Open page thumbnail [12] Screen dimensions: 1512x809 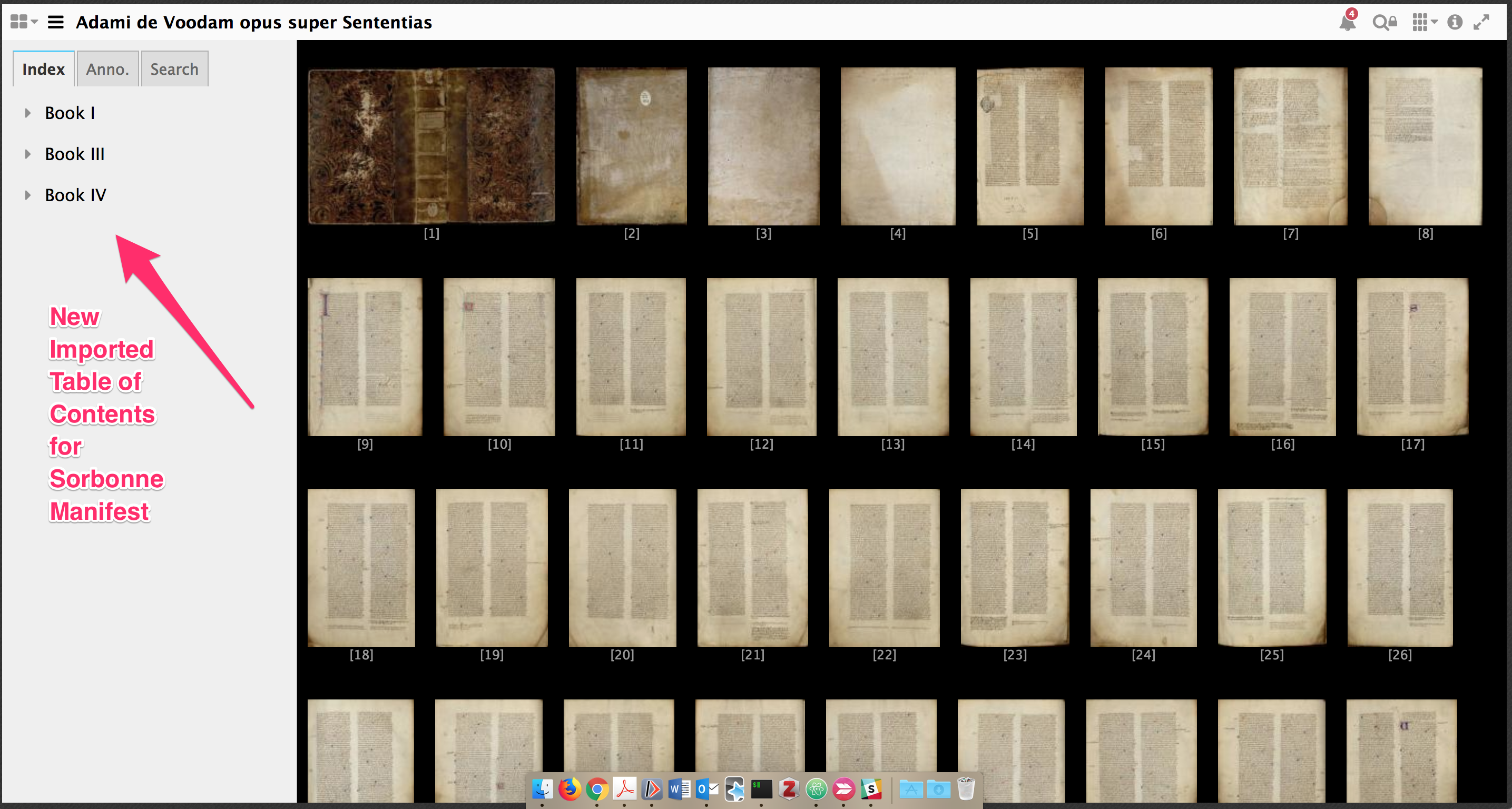pos(761,357)
